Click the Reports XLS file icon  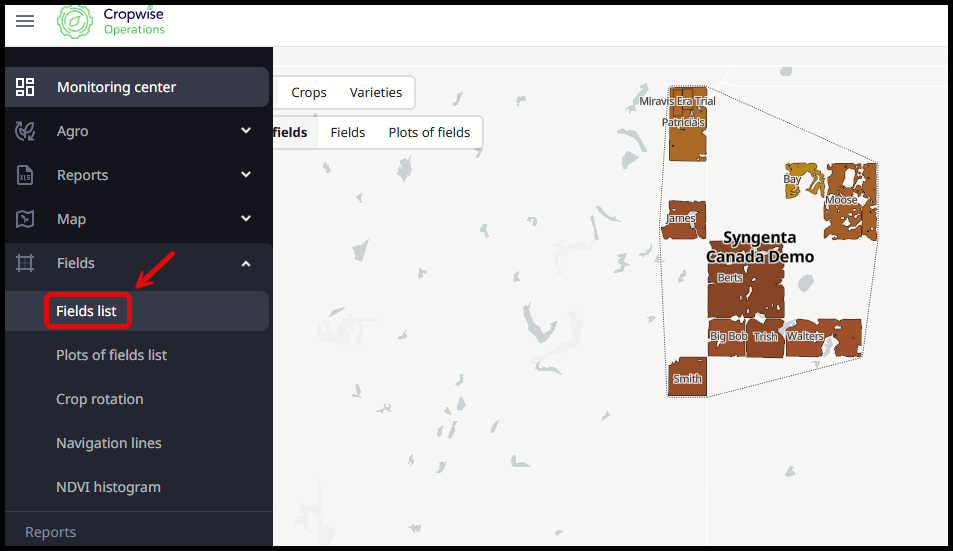pos(25,175)
